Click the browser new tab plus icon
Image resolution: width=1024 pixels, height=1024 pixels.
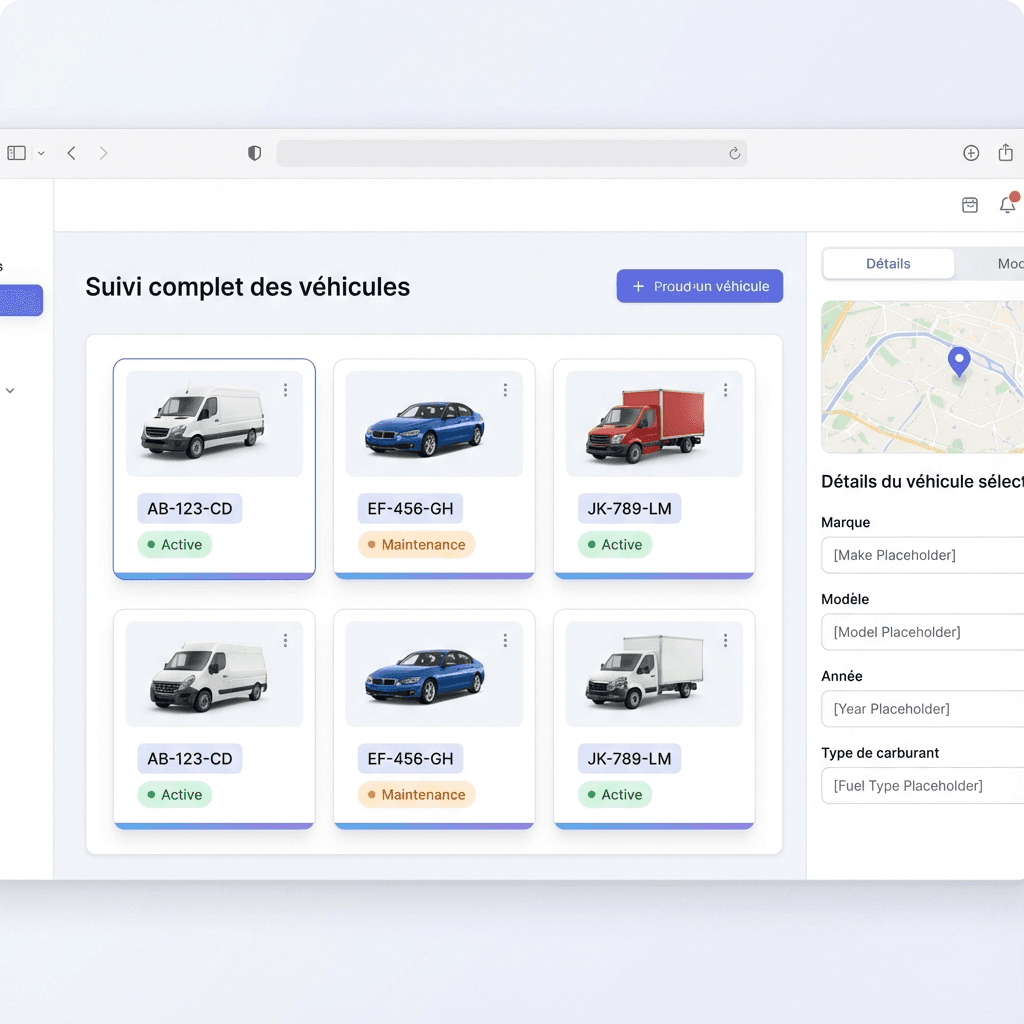(x=970, y=153)
